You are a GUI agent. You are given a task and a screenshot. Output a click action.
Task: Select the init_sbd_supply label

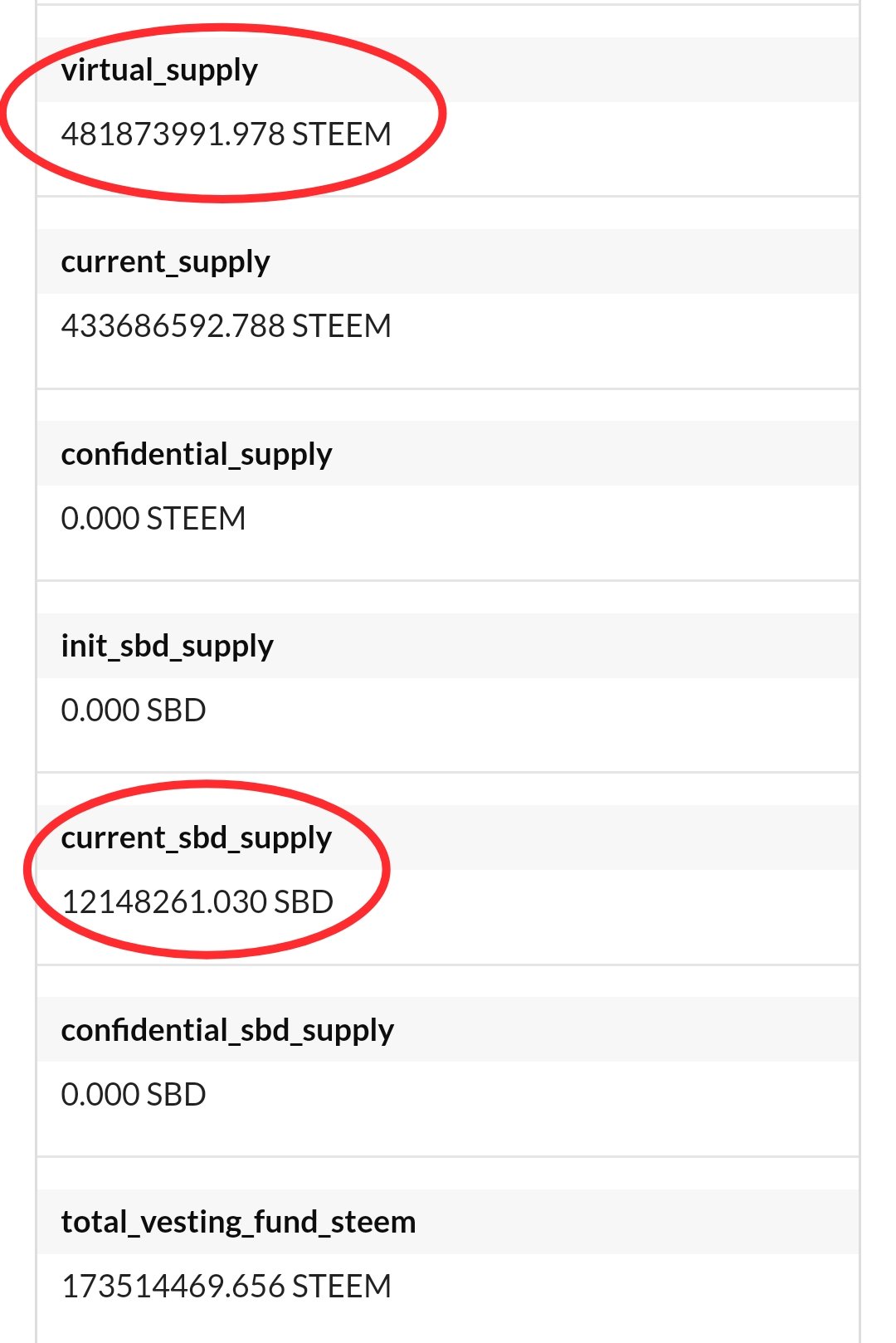[x=167, y=647]
